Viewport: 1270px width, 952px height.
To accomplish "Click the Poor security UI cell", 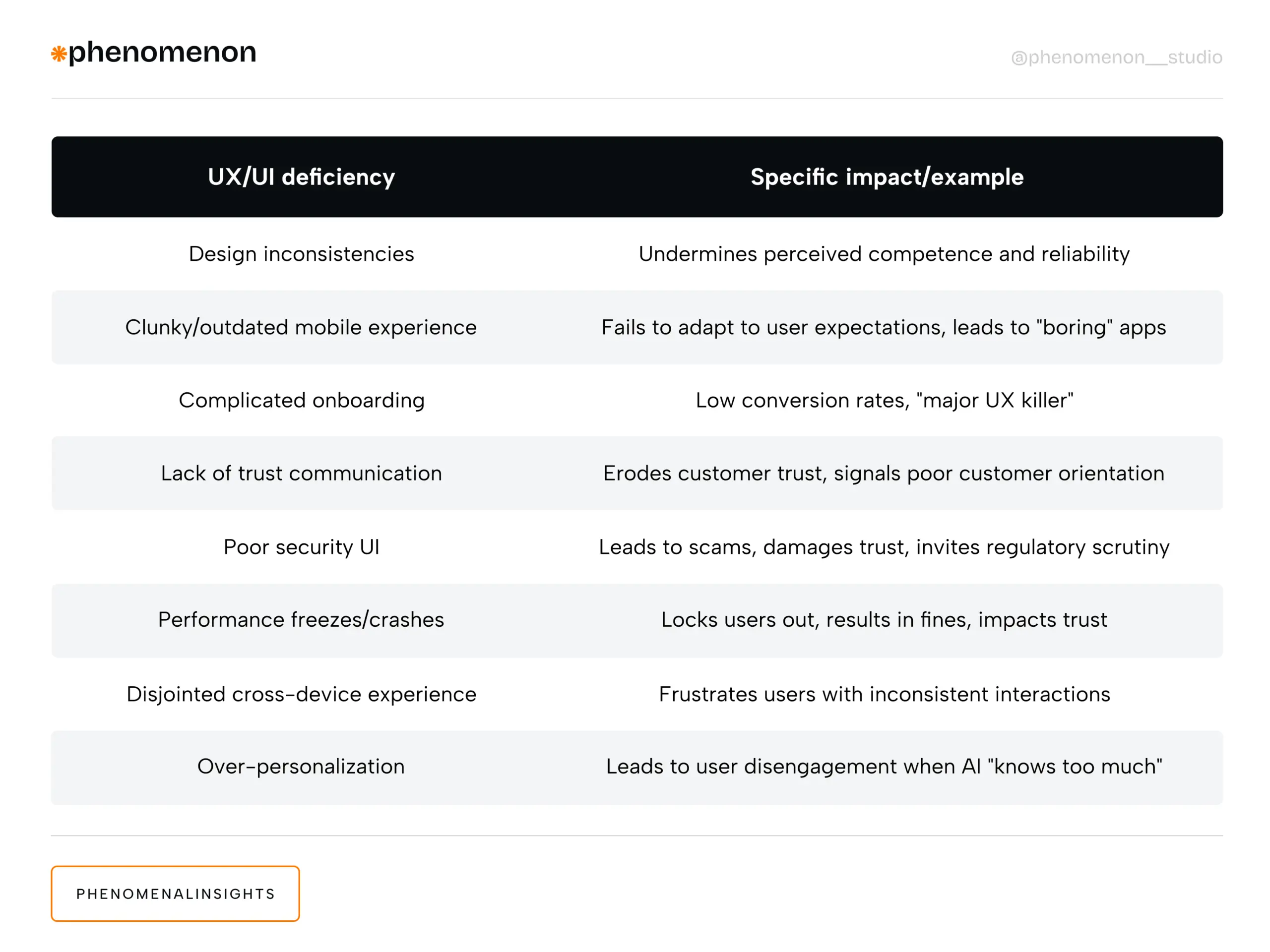I will (302, 547).
